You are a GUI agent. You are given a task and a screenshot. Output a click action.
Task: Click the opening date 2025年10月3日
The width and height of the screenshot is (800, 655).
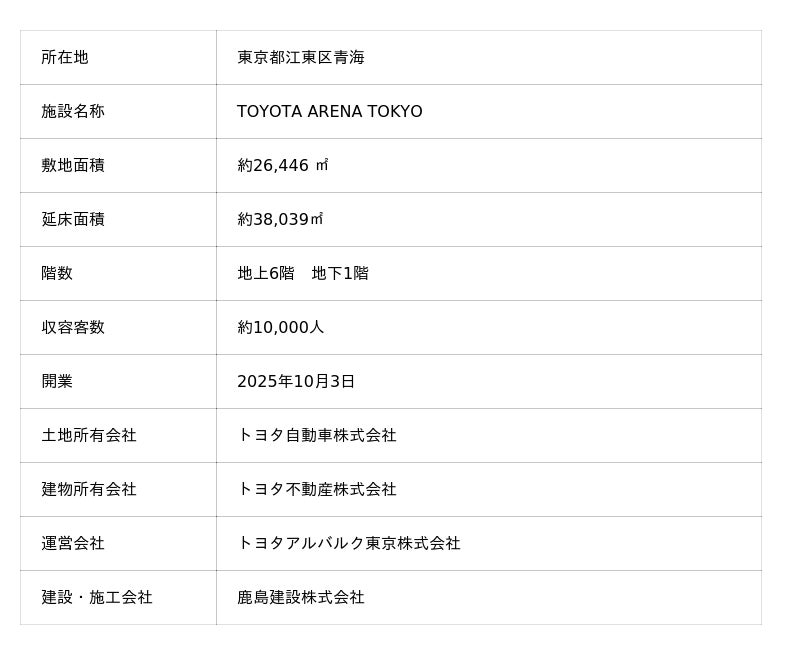pyautogui.click(x=296, y=382)
